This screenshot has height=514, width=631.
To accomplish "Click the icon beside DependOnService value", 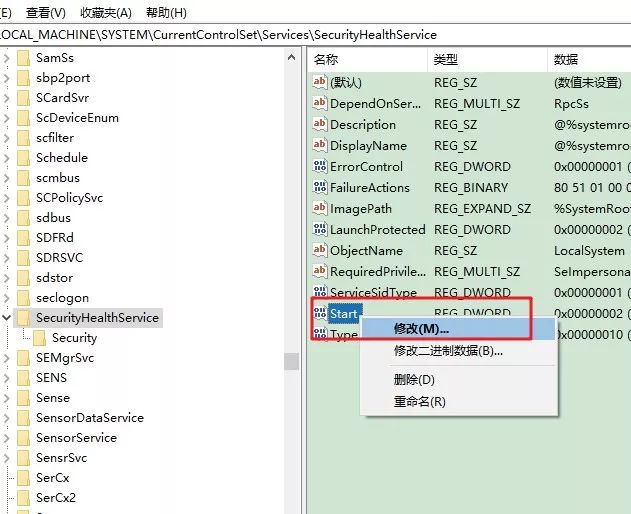I will 320,104.
